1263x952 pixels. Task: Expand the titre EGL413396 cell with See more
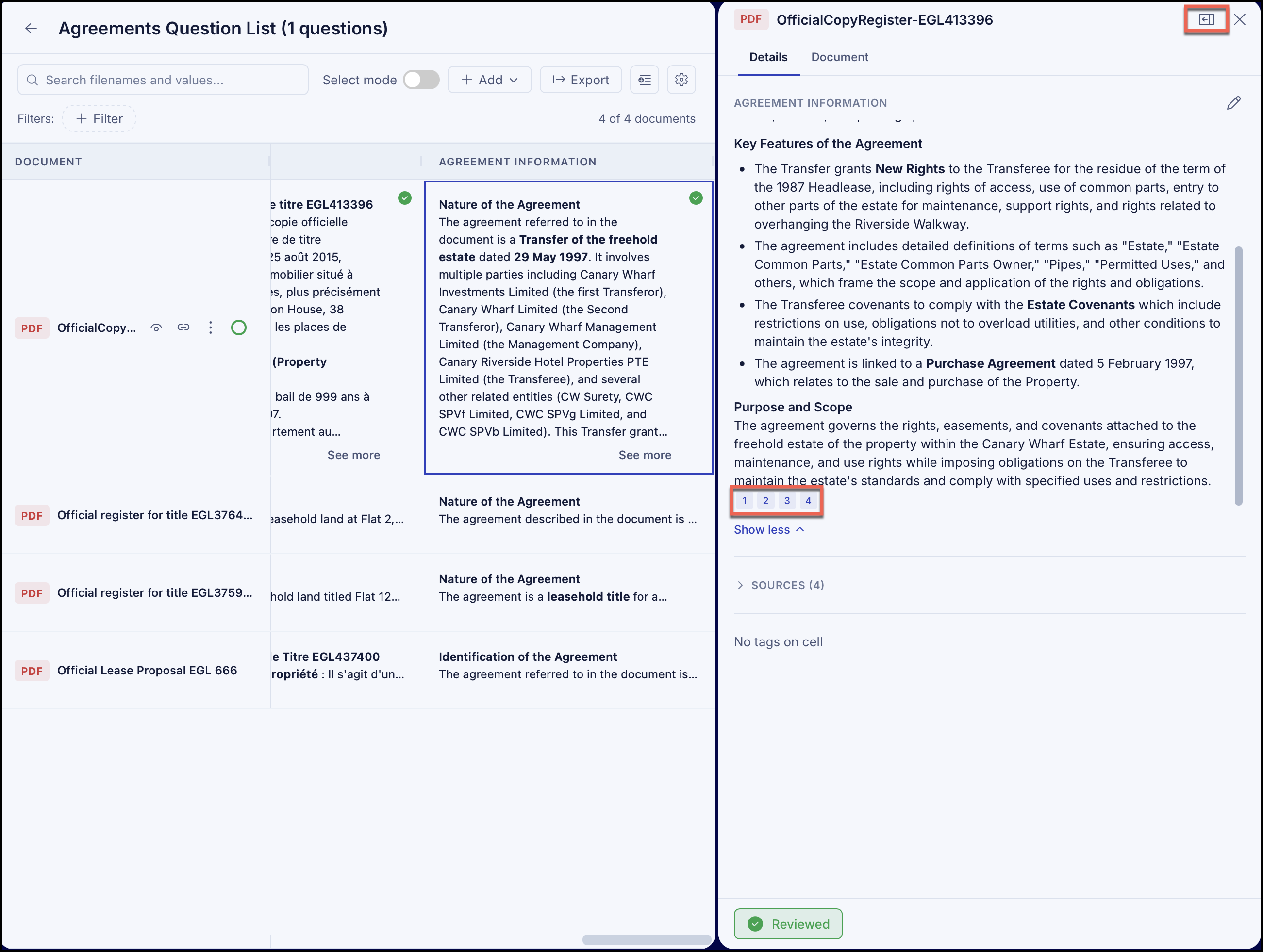point(353,455)
